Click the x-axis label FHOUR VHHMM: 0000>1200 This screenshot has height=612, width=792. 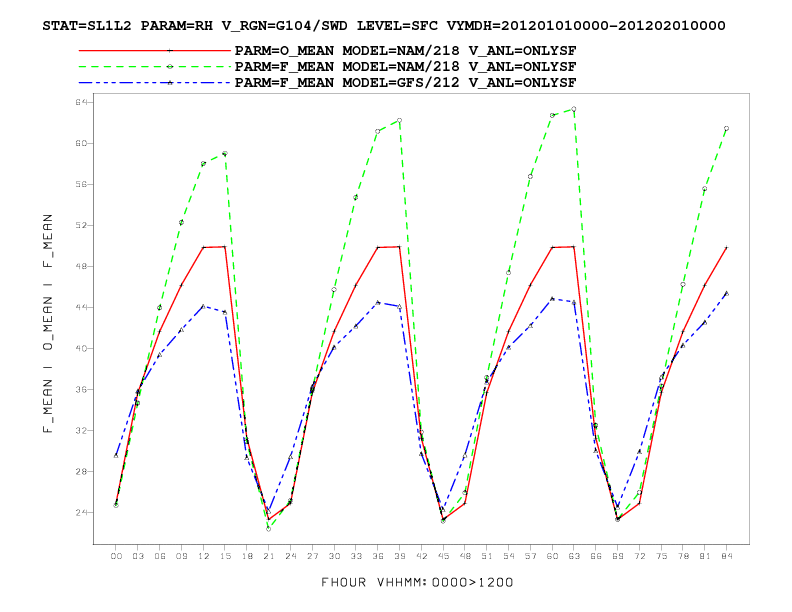(x=417, y=583)
